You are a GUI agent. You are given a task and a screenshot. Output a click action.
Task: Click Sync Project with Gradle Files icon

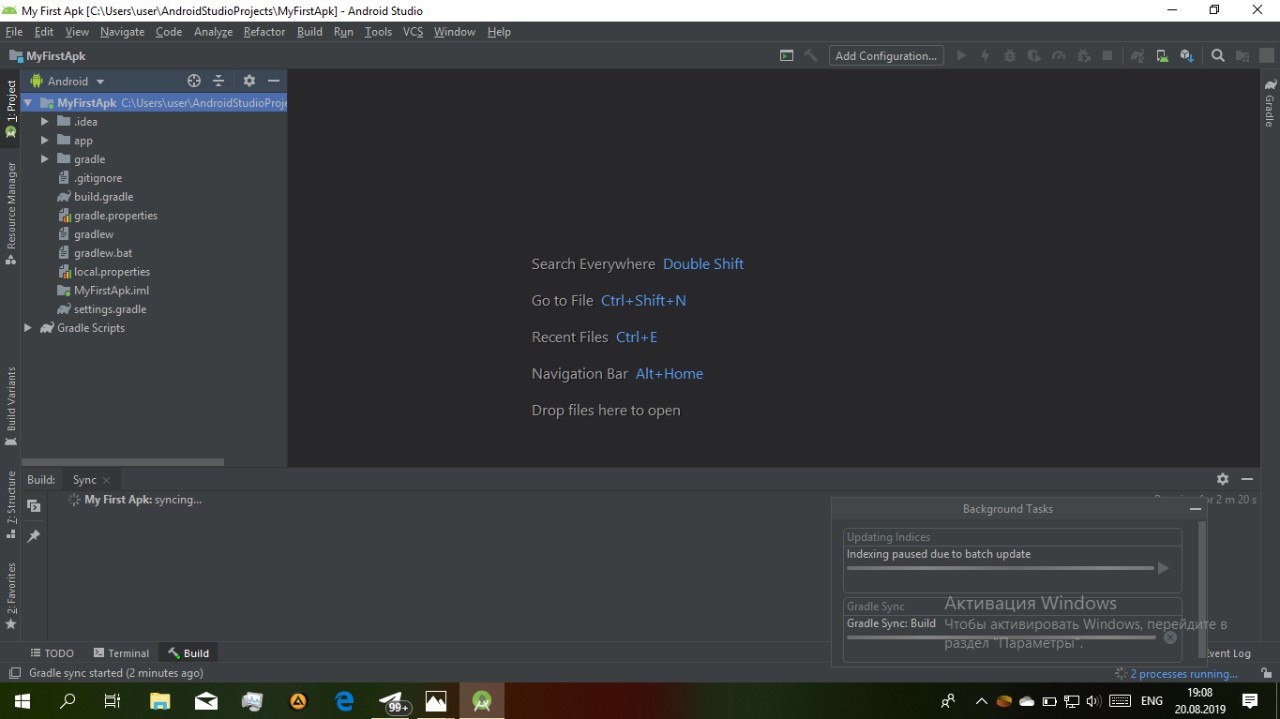pyautogui.click(x=1138, y=56)
